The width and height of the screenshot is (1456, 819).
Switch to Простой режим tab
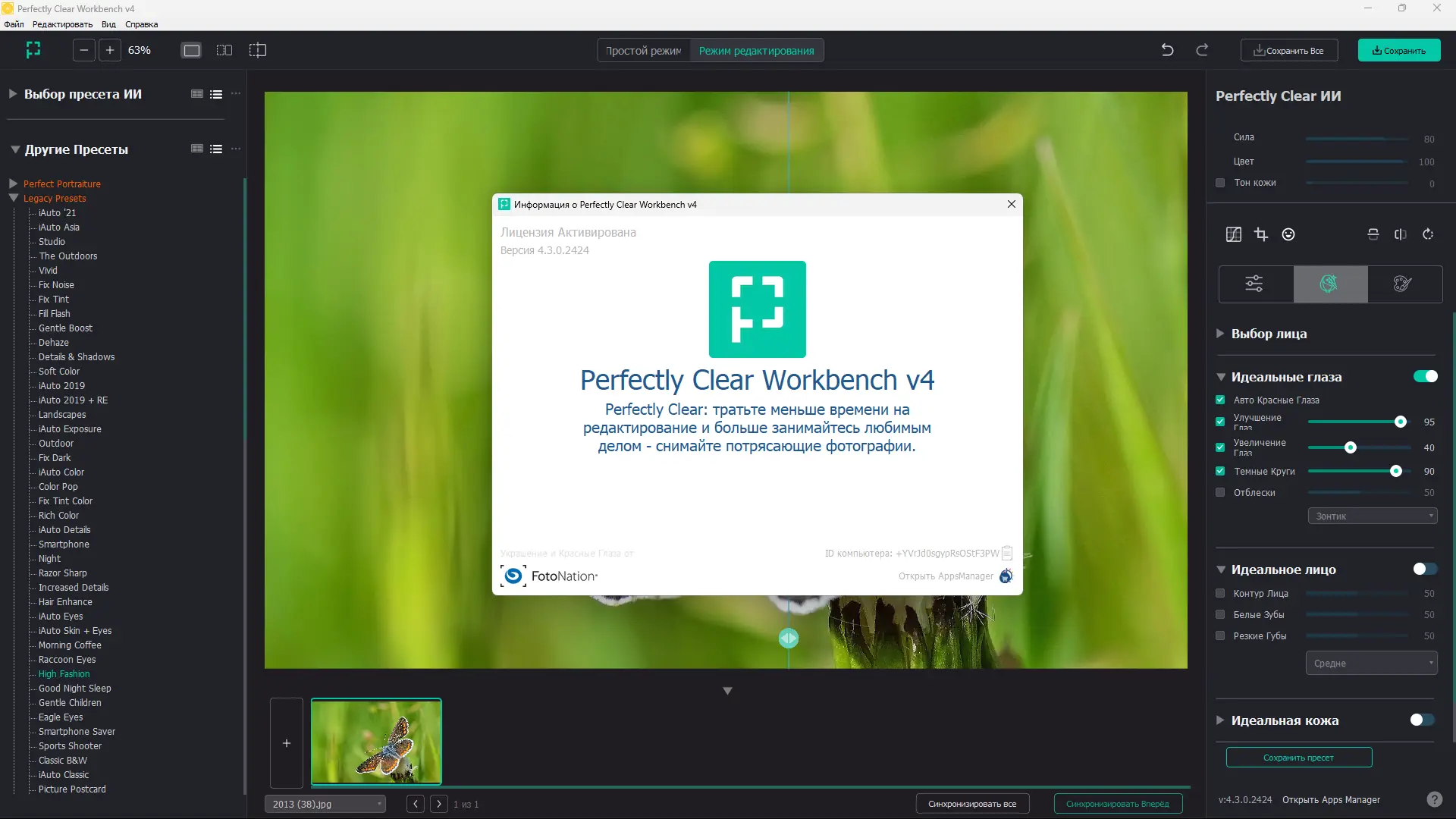click(643, 51)
